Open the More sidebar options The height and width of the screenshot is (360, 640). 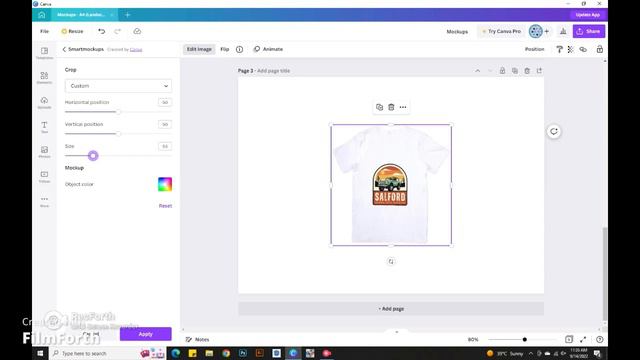44,201
